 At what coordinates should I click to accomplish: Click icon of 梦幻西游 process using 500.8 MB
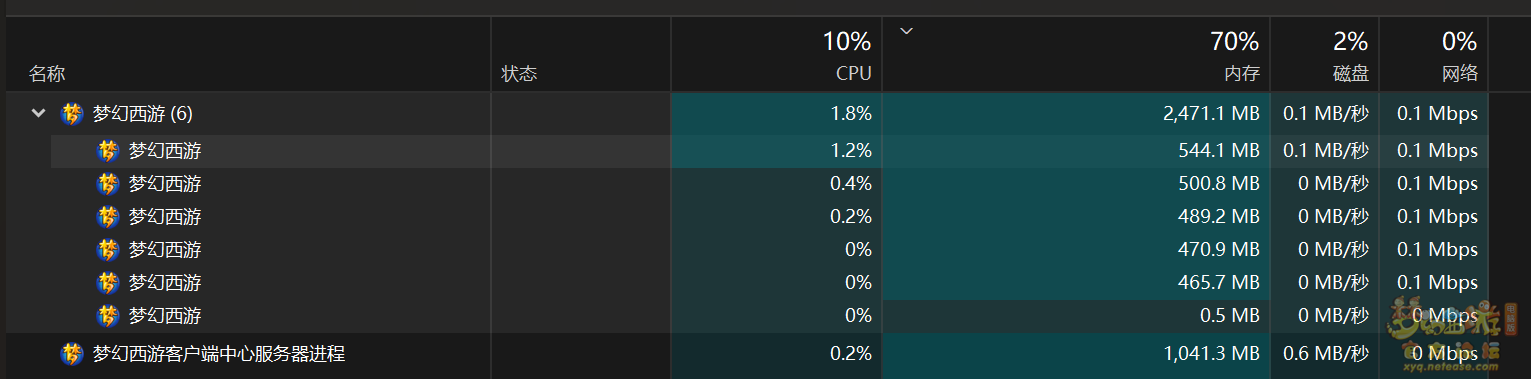pyautogui.click(x=108, y=184)
